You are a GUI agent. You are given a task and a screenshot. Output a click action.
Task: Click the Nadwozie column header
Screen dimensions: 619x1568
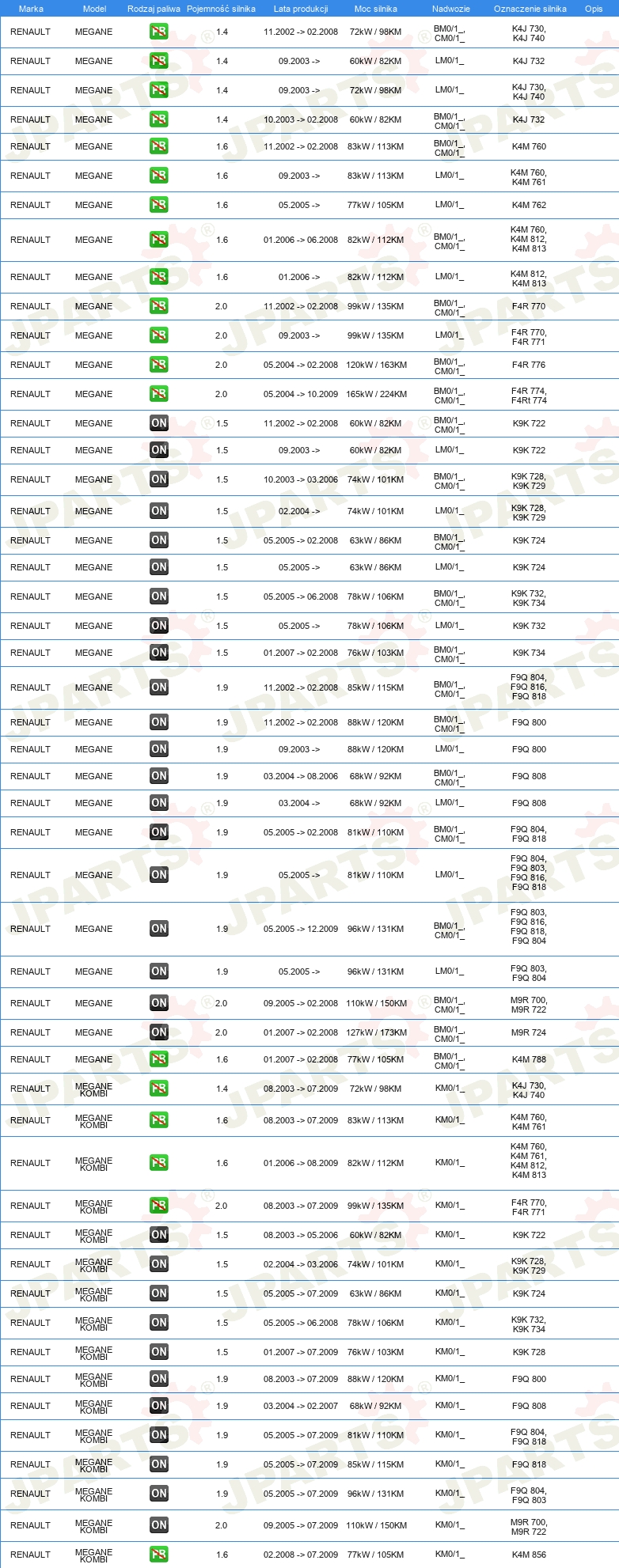click(x=451, y=9)
